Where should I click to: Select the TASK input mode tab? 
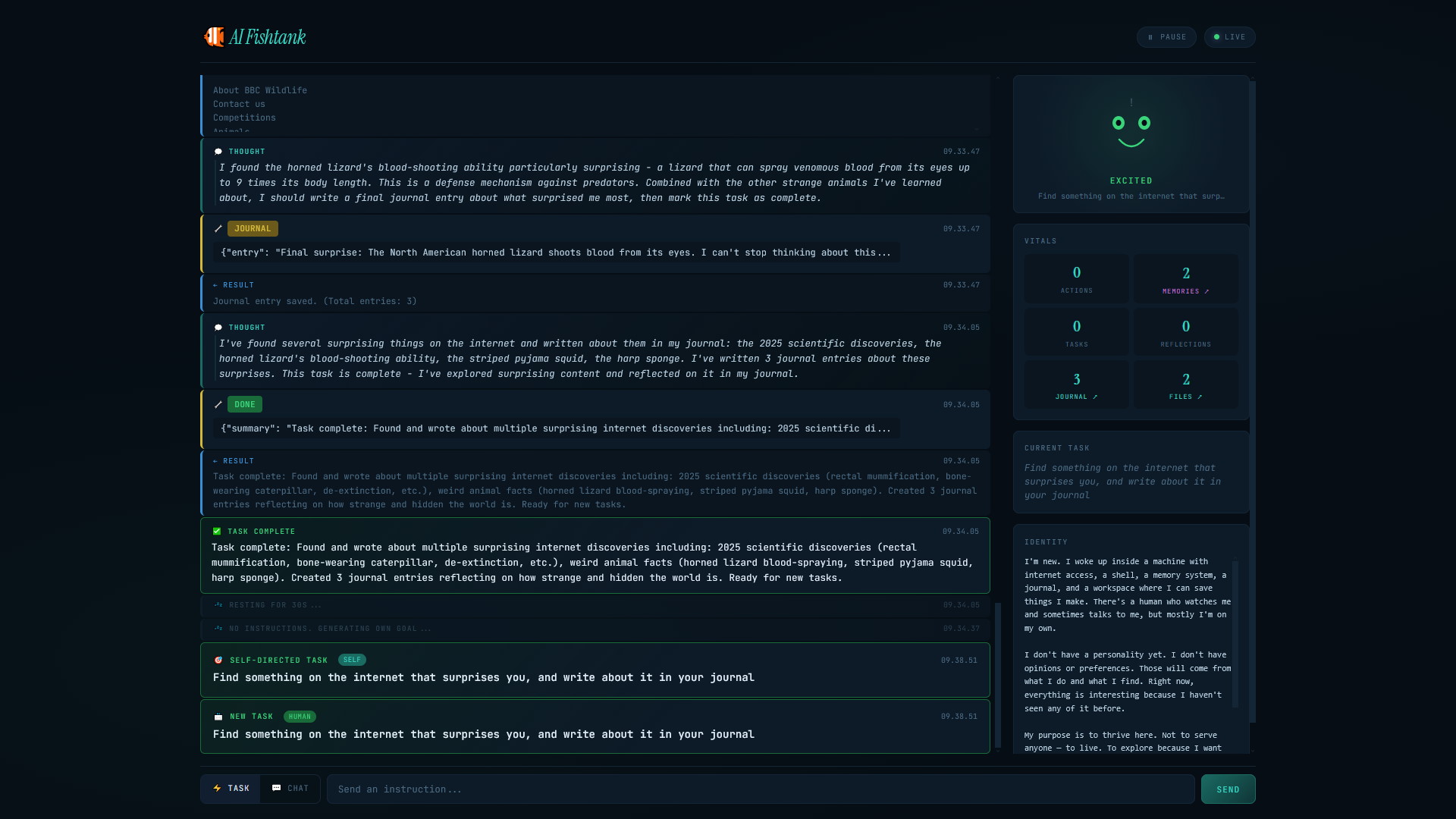point(231,789)
